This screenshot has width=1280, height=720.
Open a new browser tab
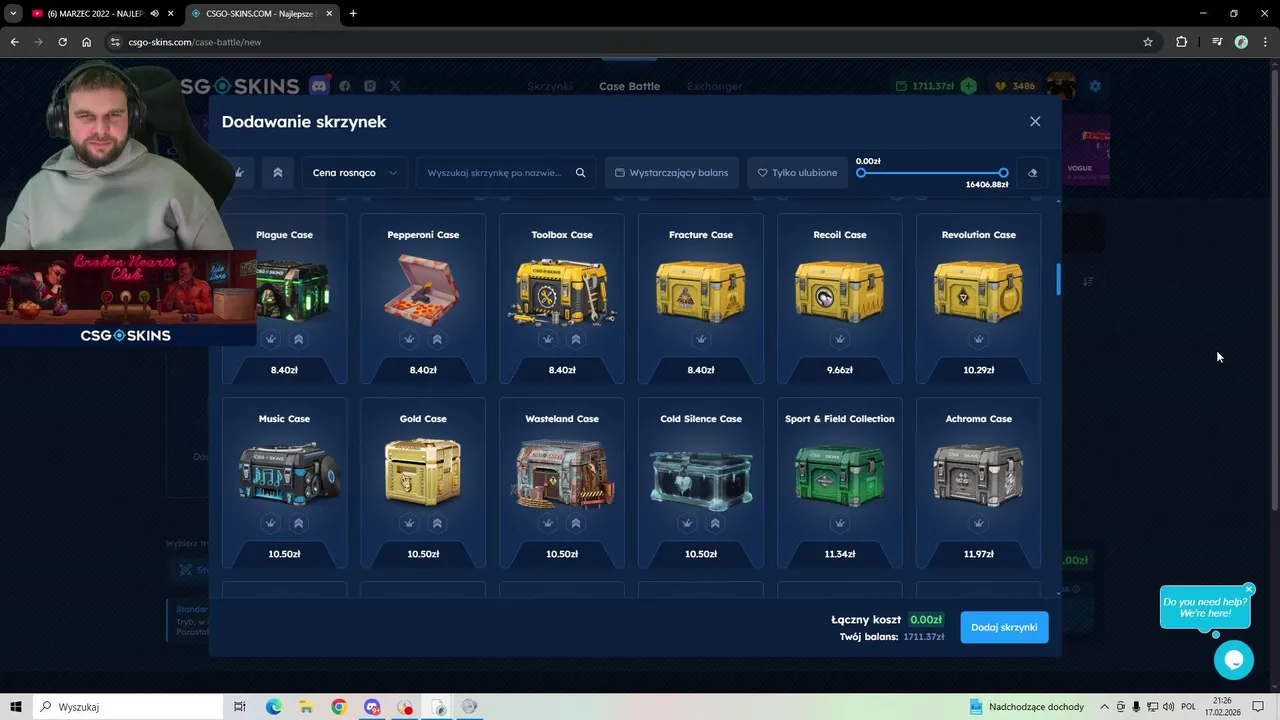point(353,13)
